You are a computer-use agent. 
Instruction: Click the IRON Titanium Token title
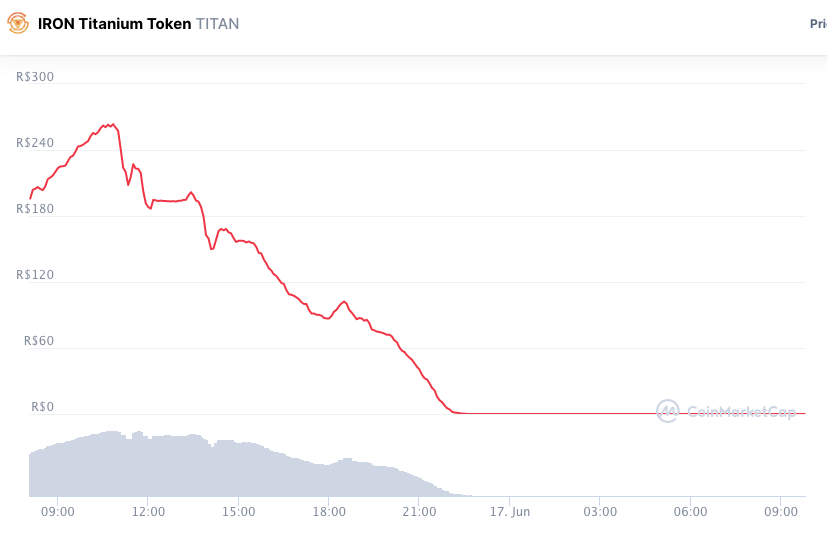click(114, 23)
